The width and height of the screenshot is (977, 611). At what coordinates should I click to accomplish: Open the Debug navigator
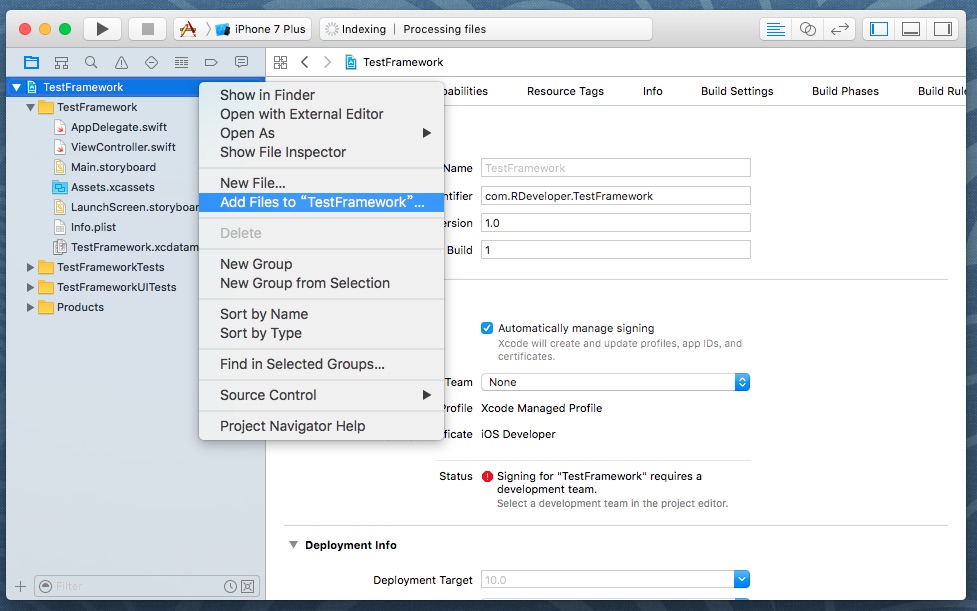pos(181,62)
